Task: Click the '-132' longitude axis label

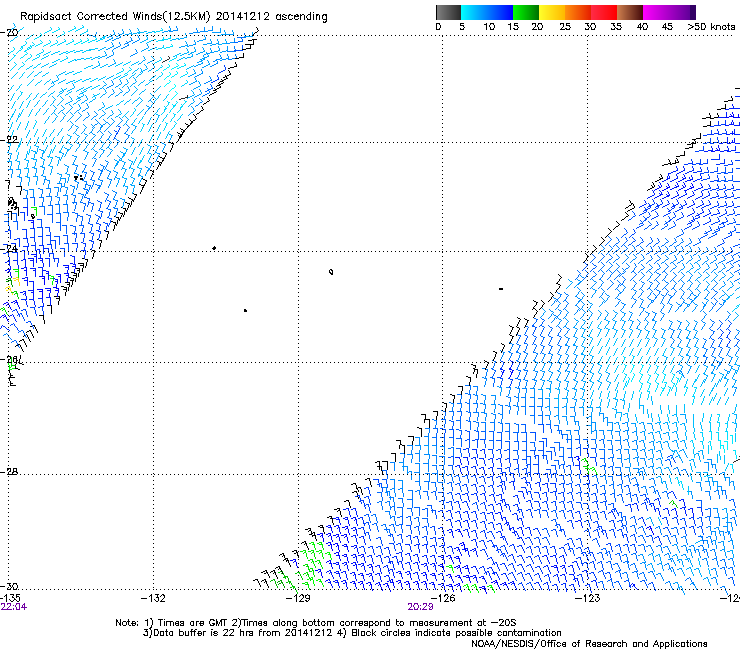Action: tap(154, 599)
